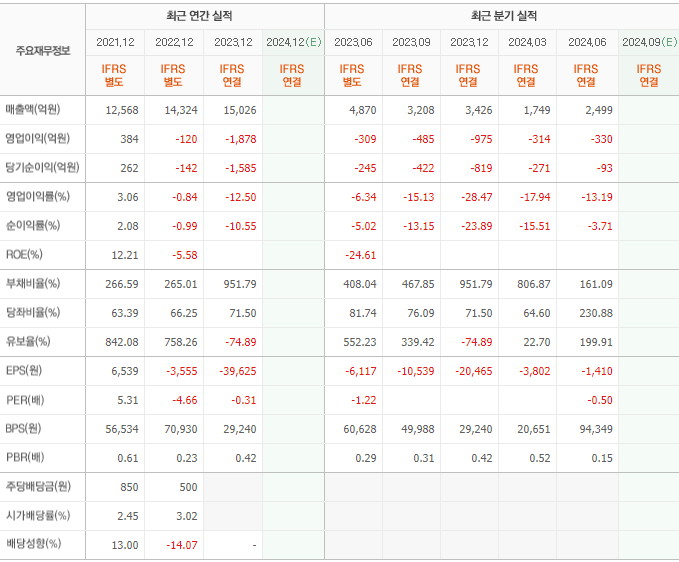679x562 pixels.
Task: Click the -14.07 payout ratio value
Action: (x=182, y=546)
